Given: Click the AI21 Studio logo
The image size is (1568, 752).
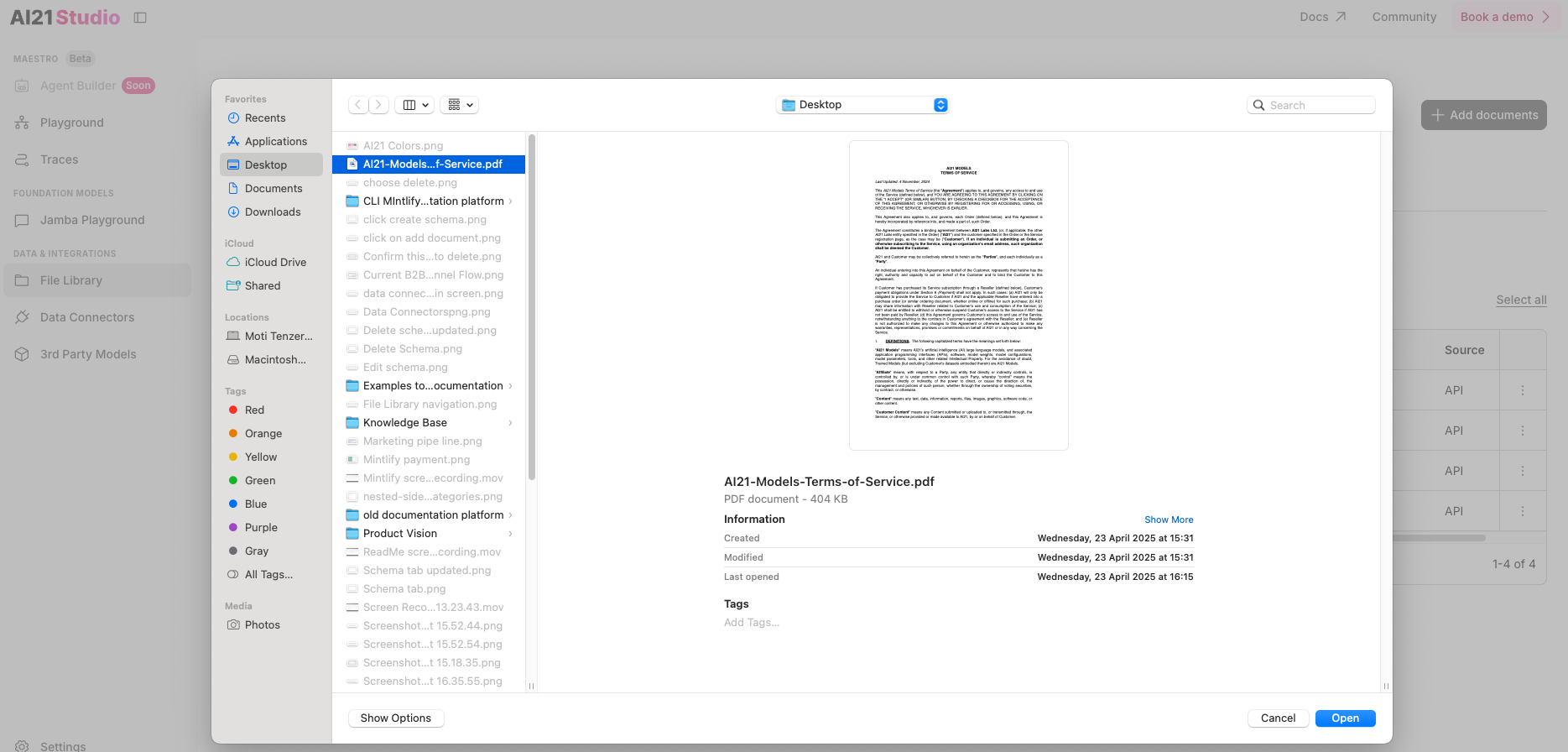Looking at the screenshot, I should click(65, 18).
